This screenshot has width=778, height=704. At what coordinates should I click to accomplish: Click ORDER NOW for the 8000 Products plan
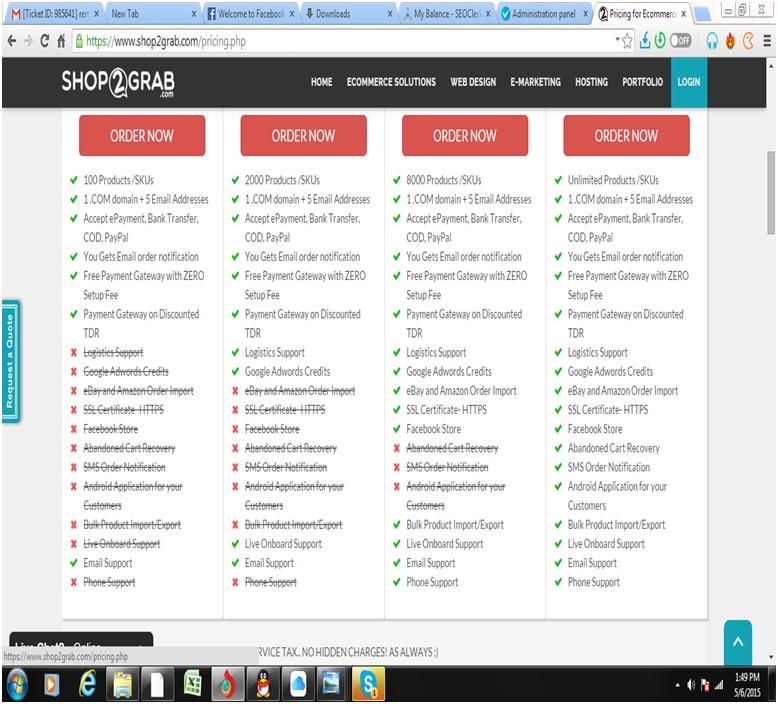pos(465,135)
